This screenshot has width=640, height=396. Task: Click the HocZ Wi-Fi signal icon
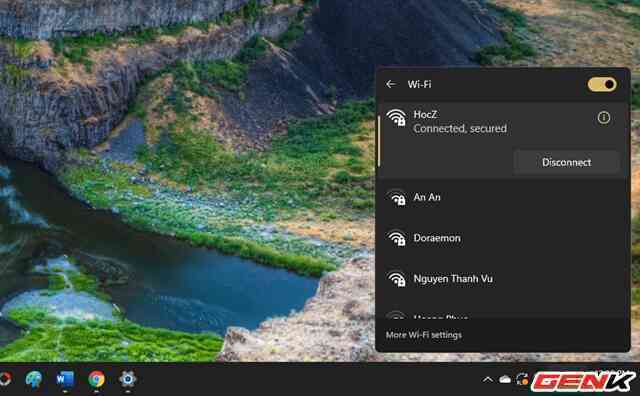pos(396,118)
